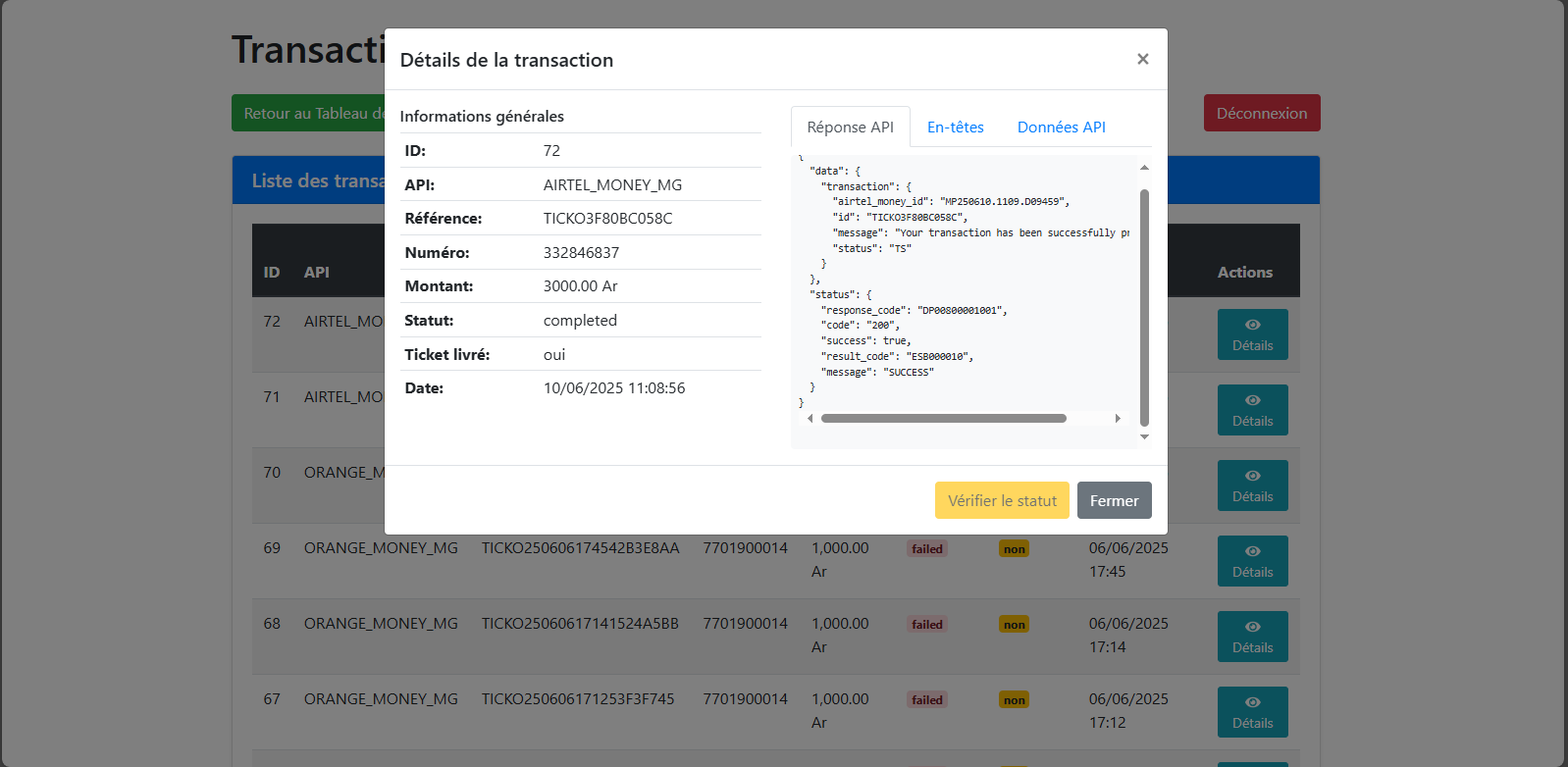Click the eye icon for transaction 70

click(1252, 476)
